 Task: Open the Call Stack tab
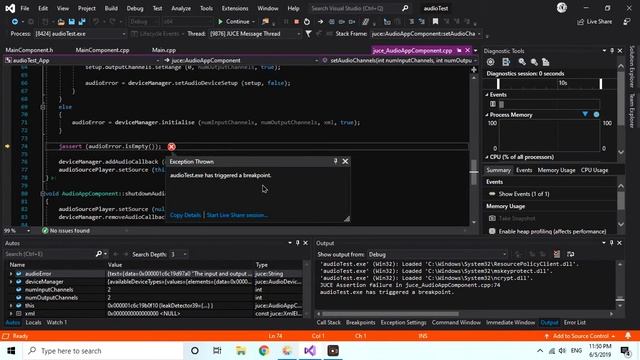(x=329, y=322)
